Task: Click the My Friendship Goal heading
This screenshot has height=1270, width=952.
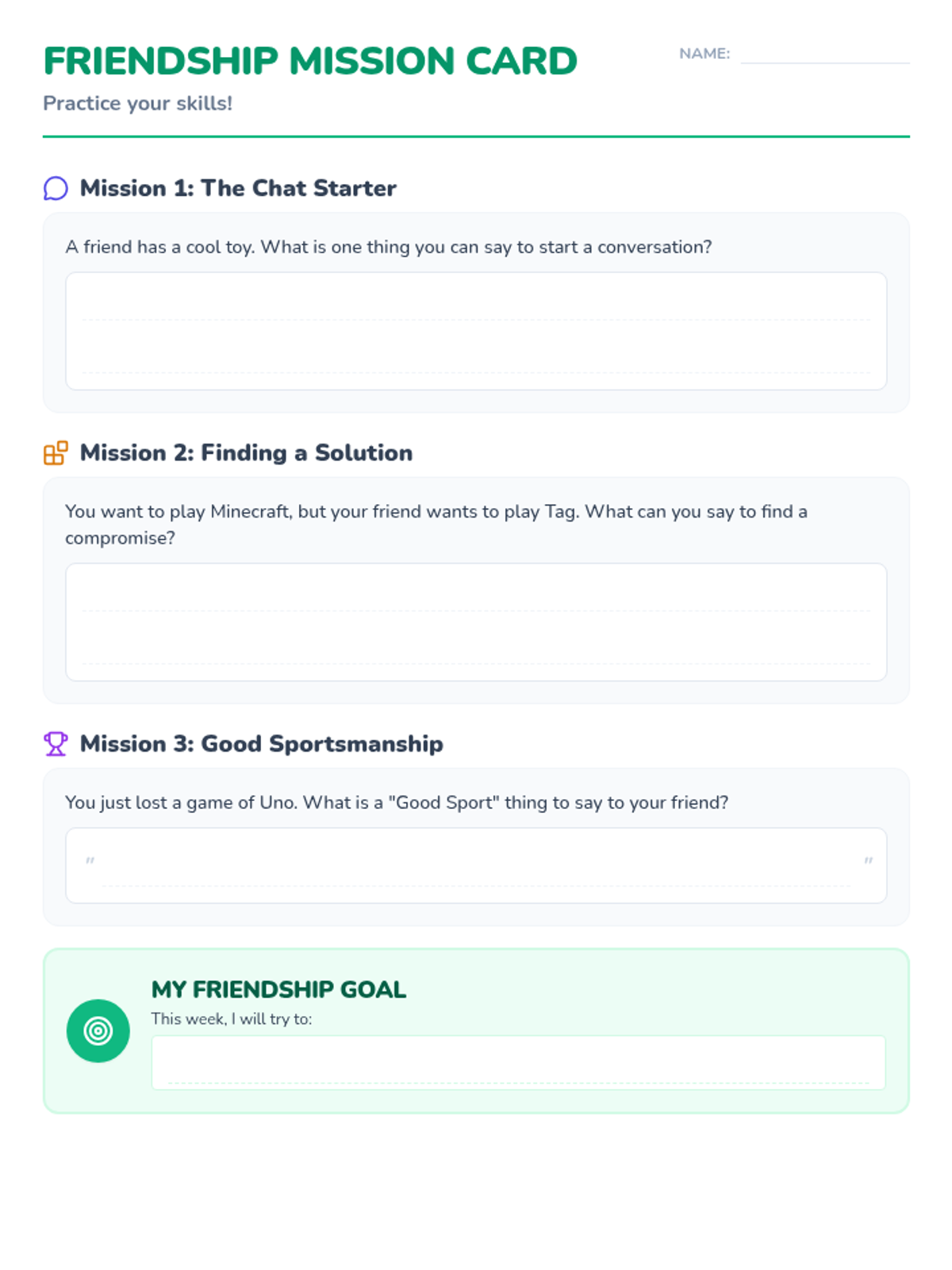Action: (x=278, y=990)
